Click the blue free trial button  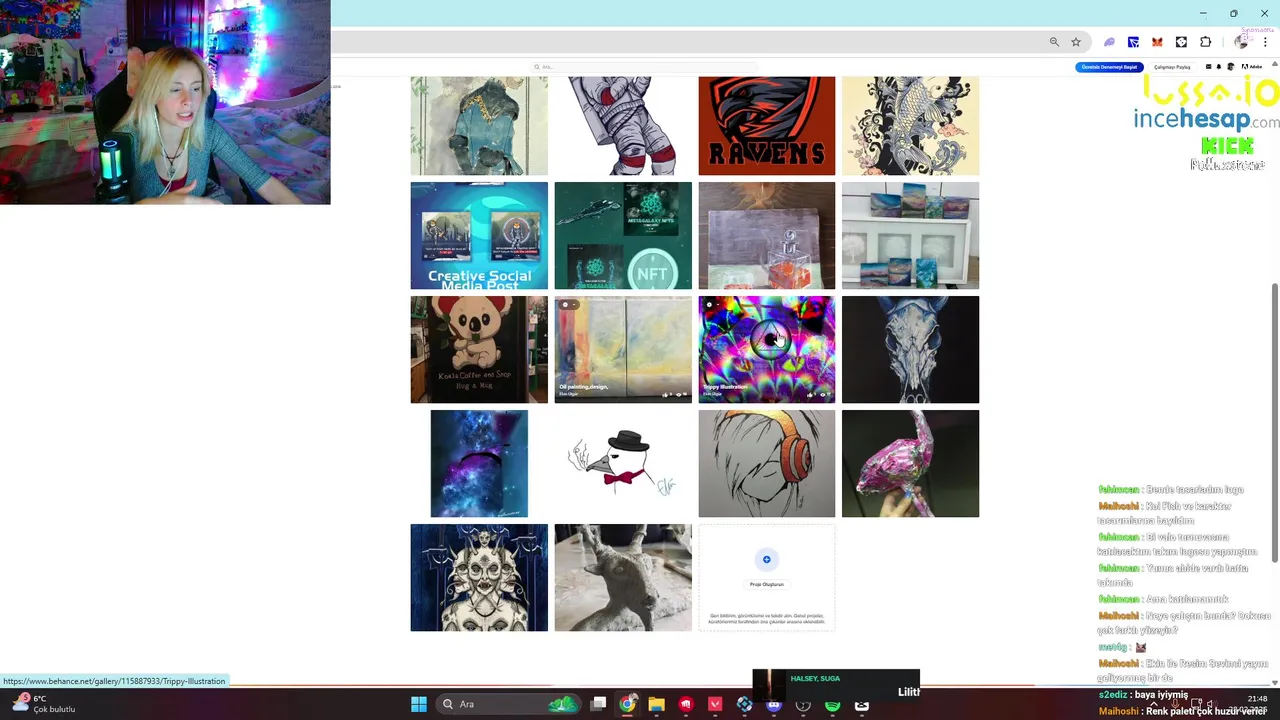[1109, 67]
